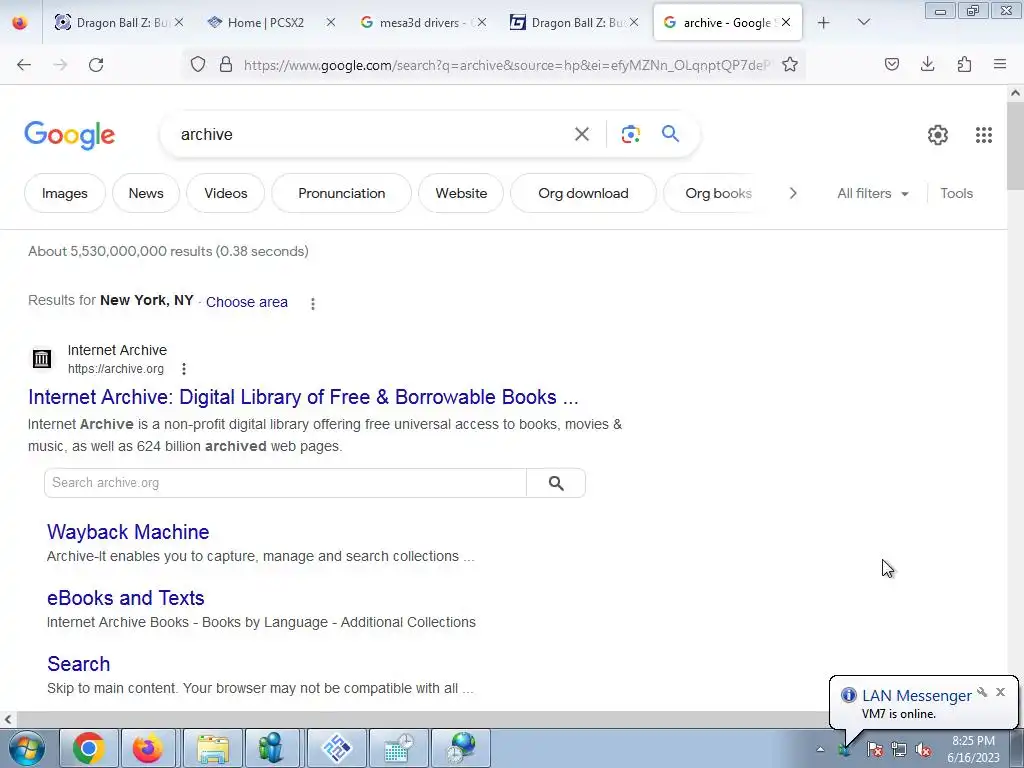1024x768 pixels.
Task: Open options next to Choose area
Action: (x=313, y=304)
